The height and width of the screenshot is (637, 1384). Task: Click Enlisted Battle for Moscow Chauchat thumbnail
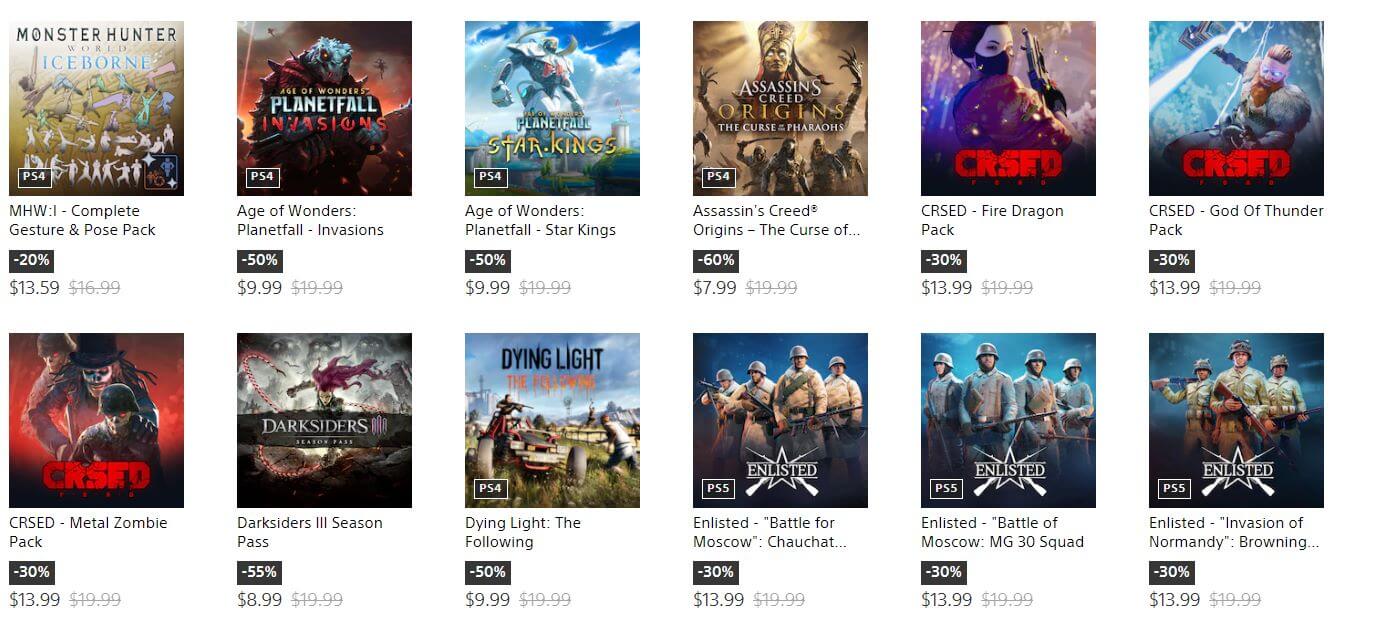tap(780, 420)
